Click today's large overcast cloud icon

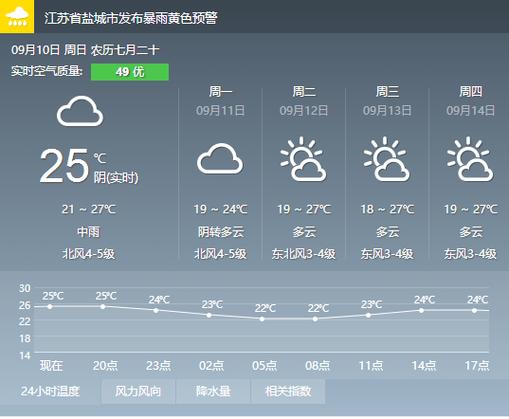80,111
